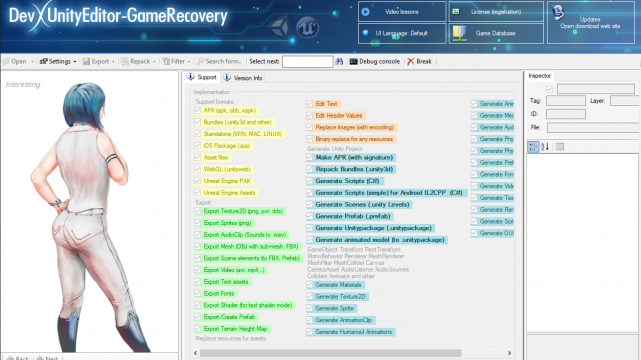Open the Open button dropdown arrow
Screen dimensions: 641x360
click(32, 62)
